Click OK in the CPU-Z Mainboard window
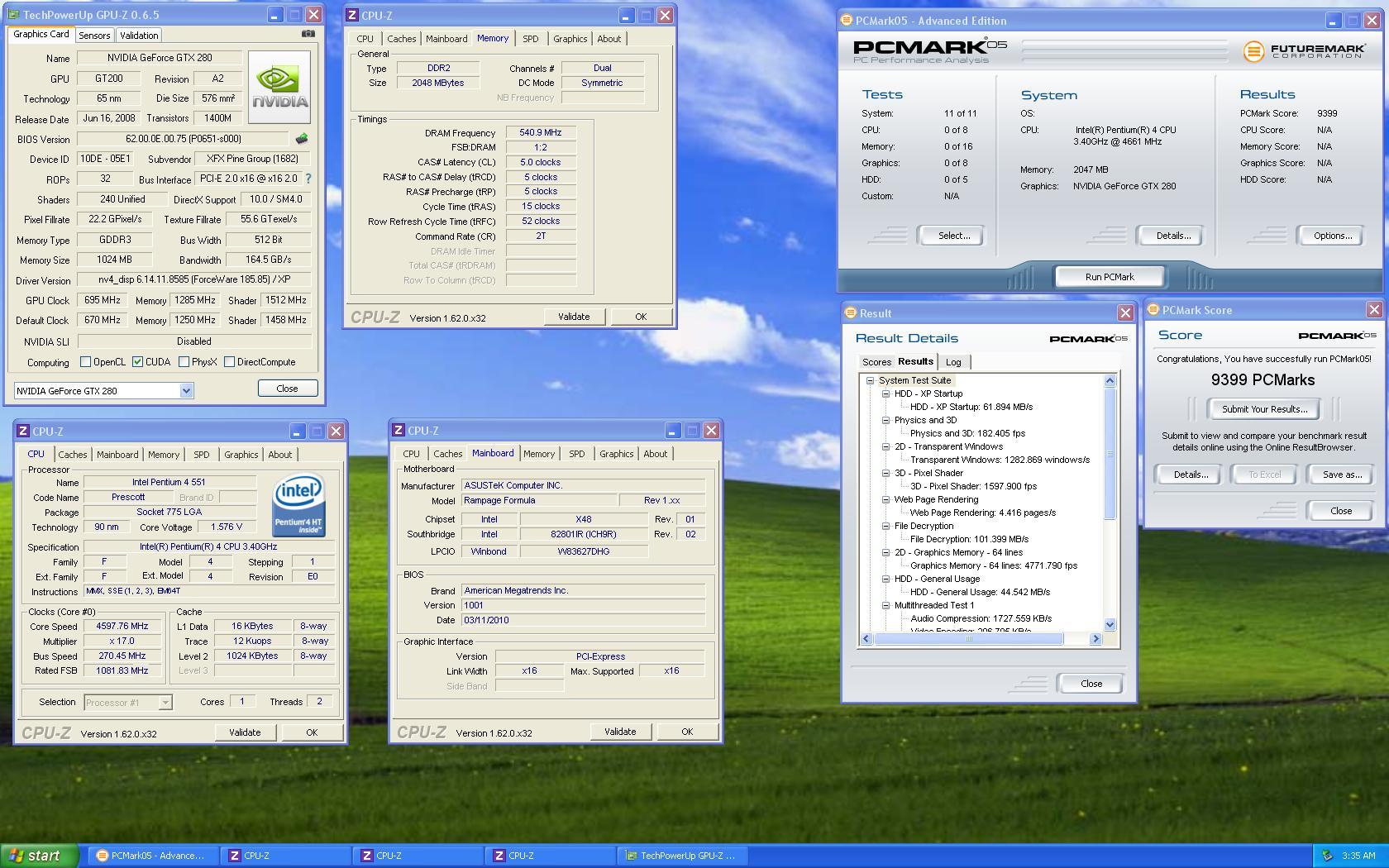Screen dimensions: 1389x868 (687, 732)
